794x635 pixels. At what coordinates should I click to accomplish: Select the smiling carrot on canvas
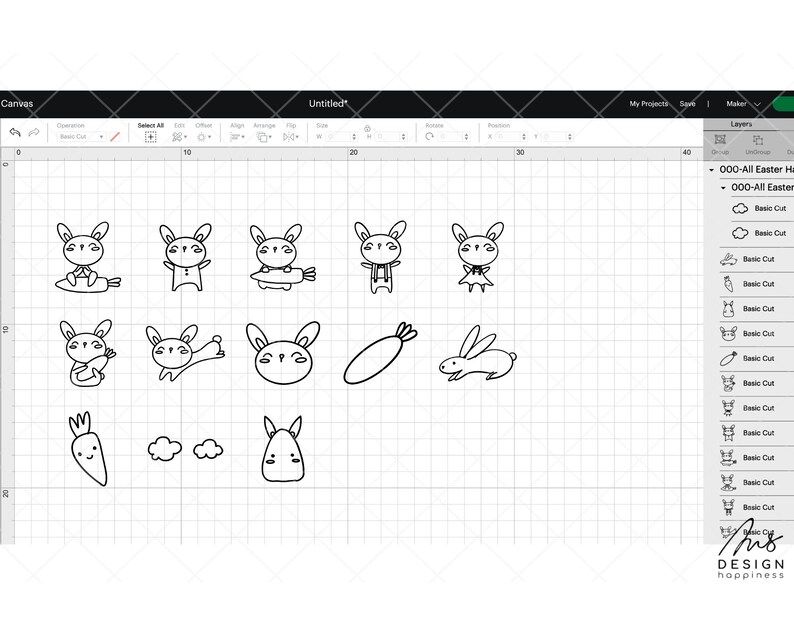click(x=88, y=449)
